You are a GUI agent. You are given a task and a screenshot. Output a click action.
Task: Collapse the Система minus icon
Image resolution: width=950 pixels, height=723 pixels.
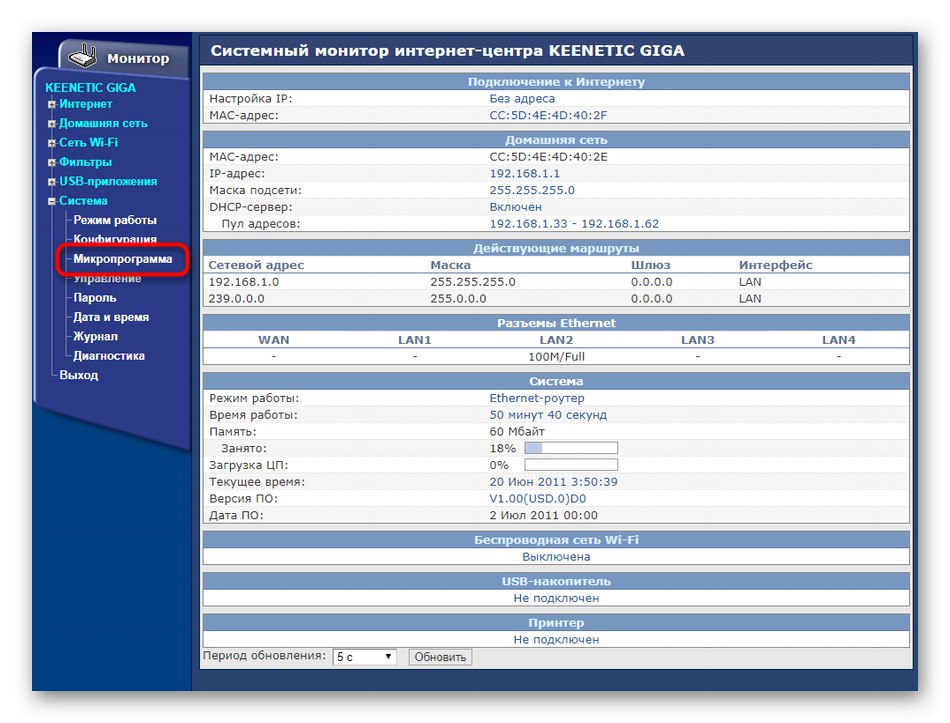tap(51, 201)
